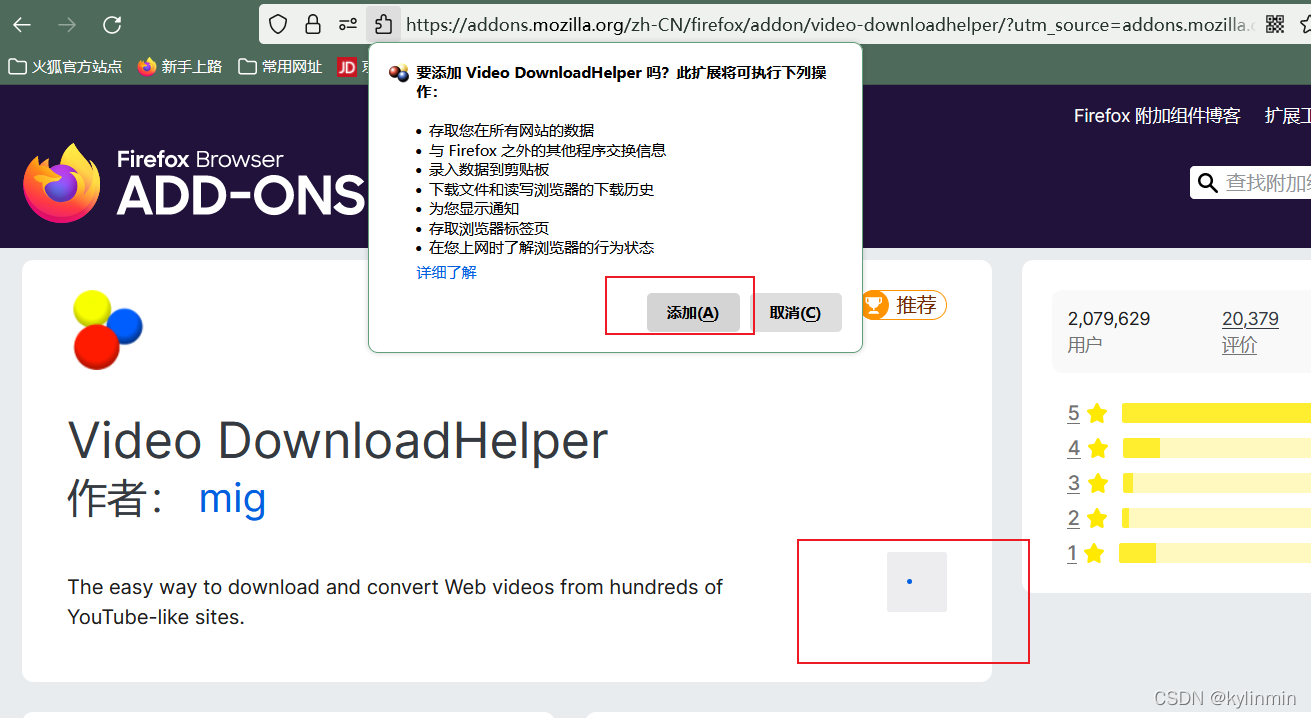
Task: Click the 1-star rating bar
Action: (x=1216, y=553)
